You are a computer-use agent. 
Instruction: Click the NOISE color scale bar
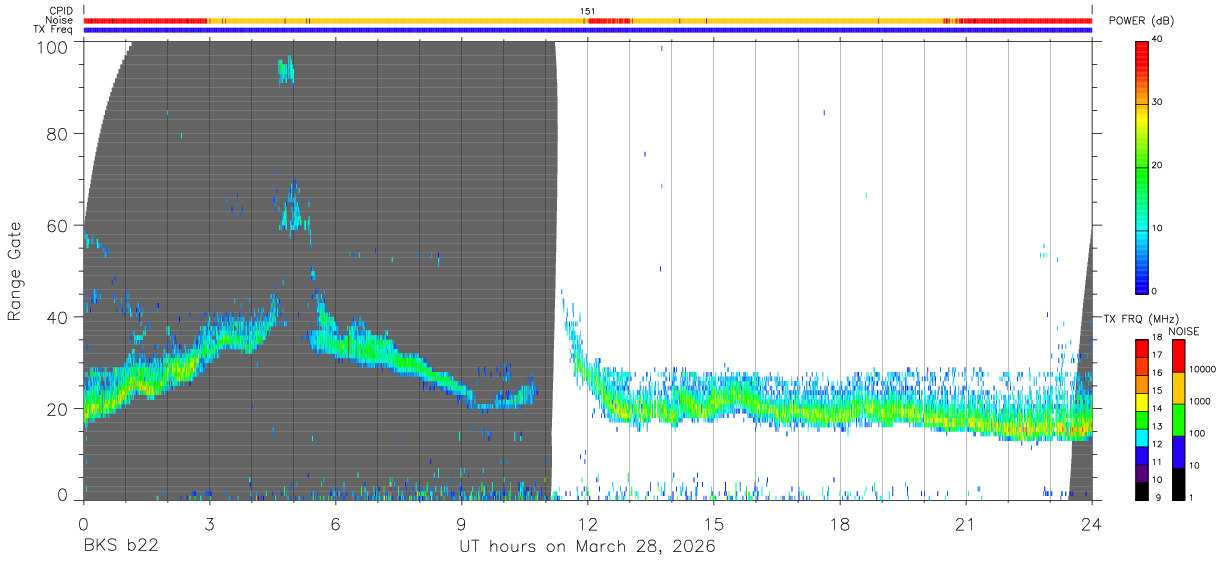(x=1178, y=419)
